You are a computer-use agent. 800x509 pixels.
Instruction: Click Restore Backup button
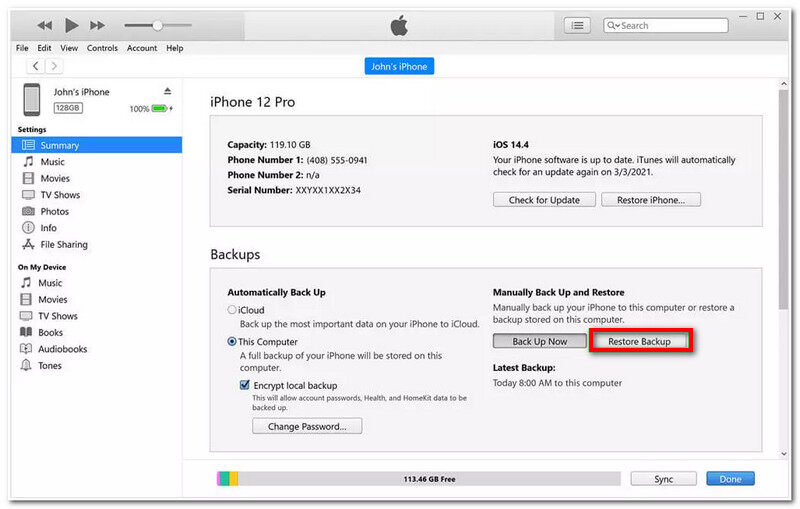tap(639, 341)
